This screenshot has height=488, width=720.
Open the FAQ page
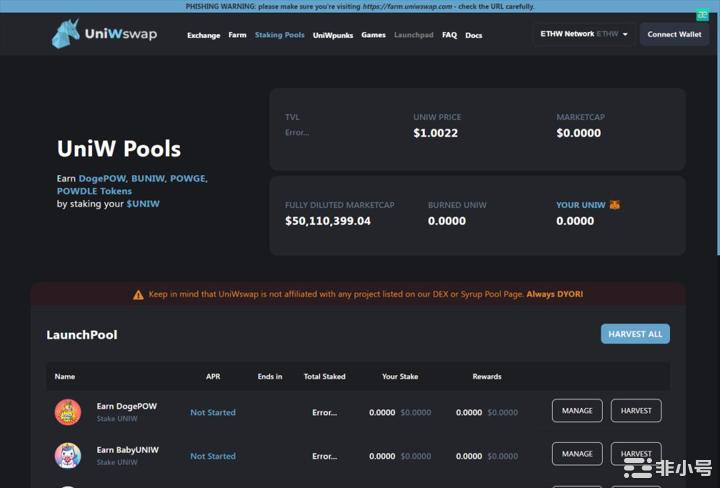click(449, 35)
